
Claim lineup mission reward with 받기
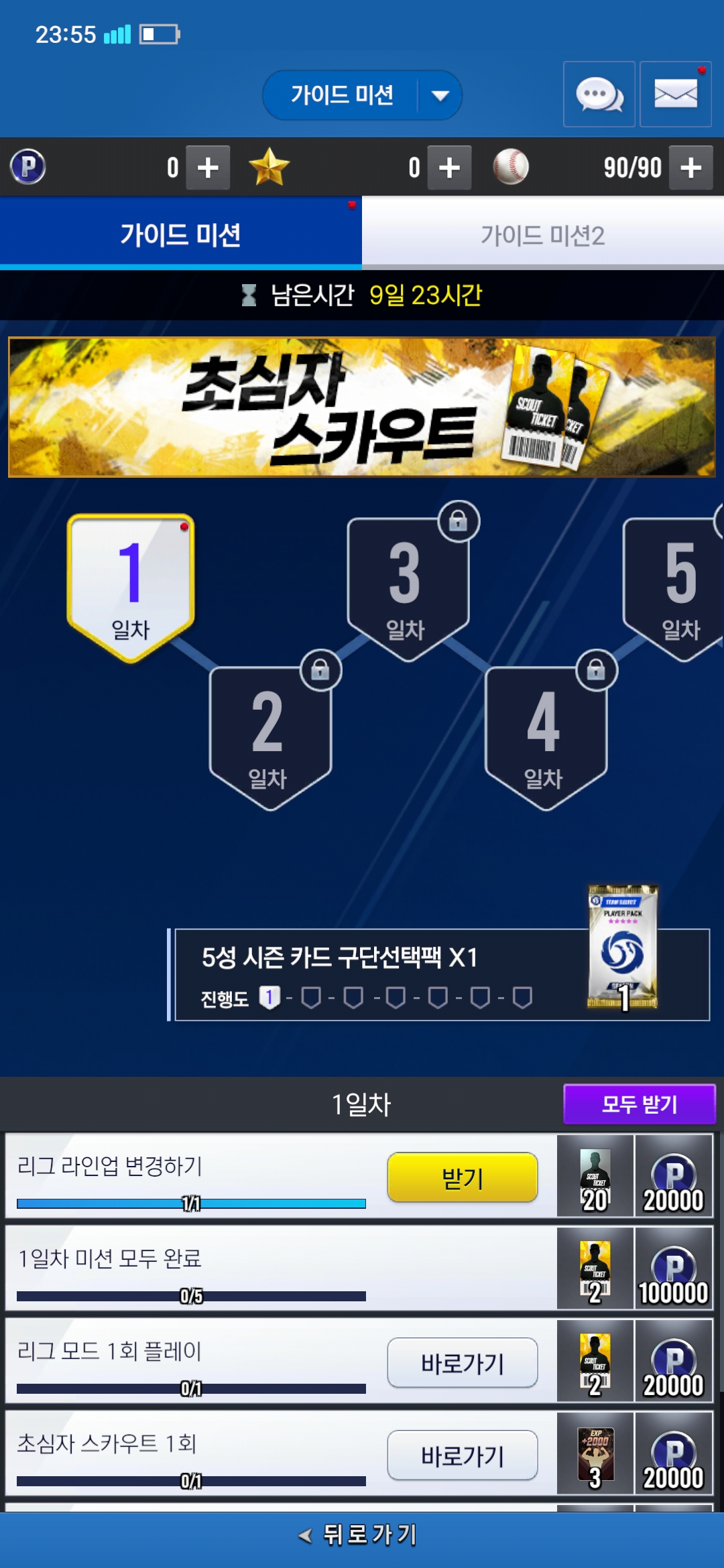click(463, 1177)
